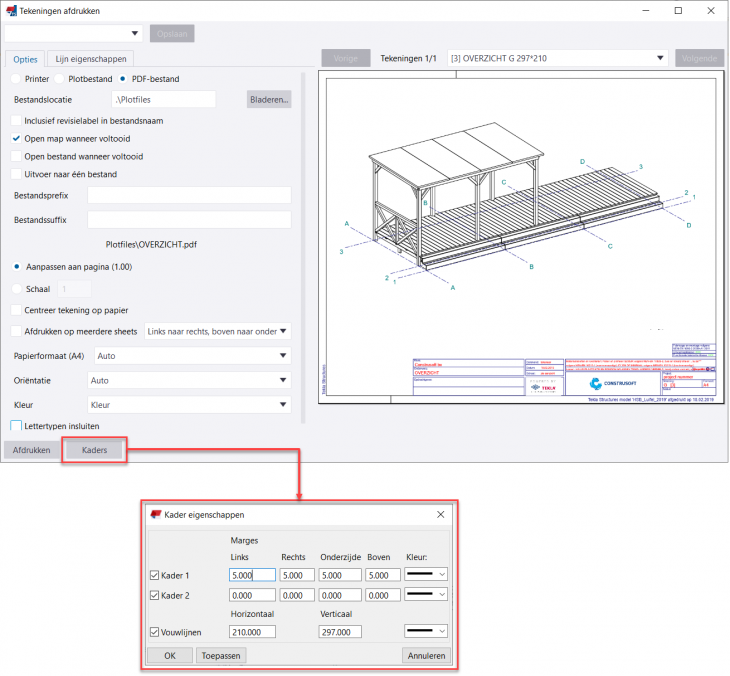The width and height of the screenshot is (730, 676).
Task: Click the Bestandsprefix input field
Action: coord(189,195)
